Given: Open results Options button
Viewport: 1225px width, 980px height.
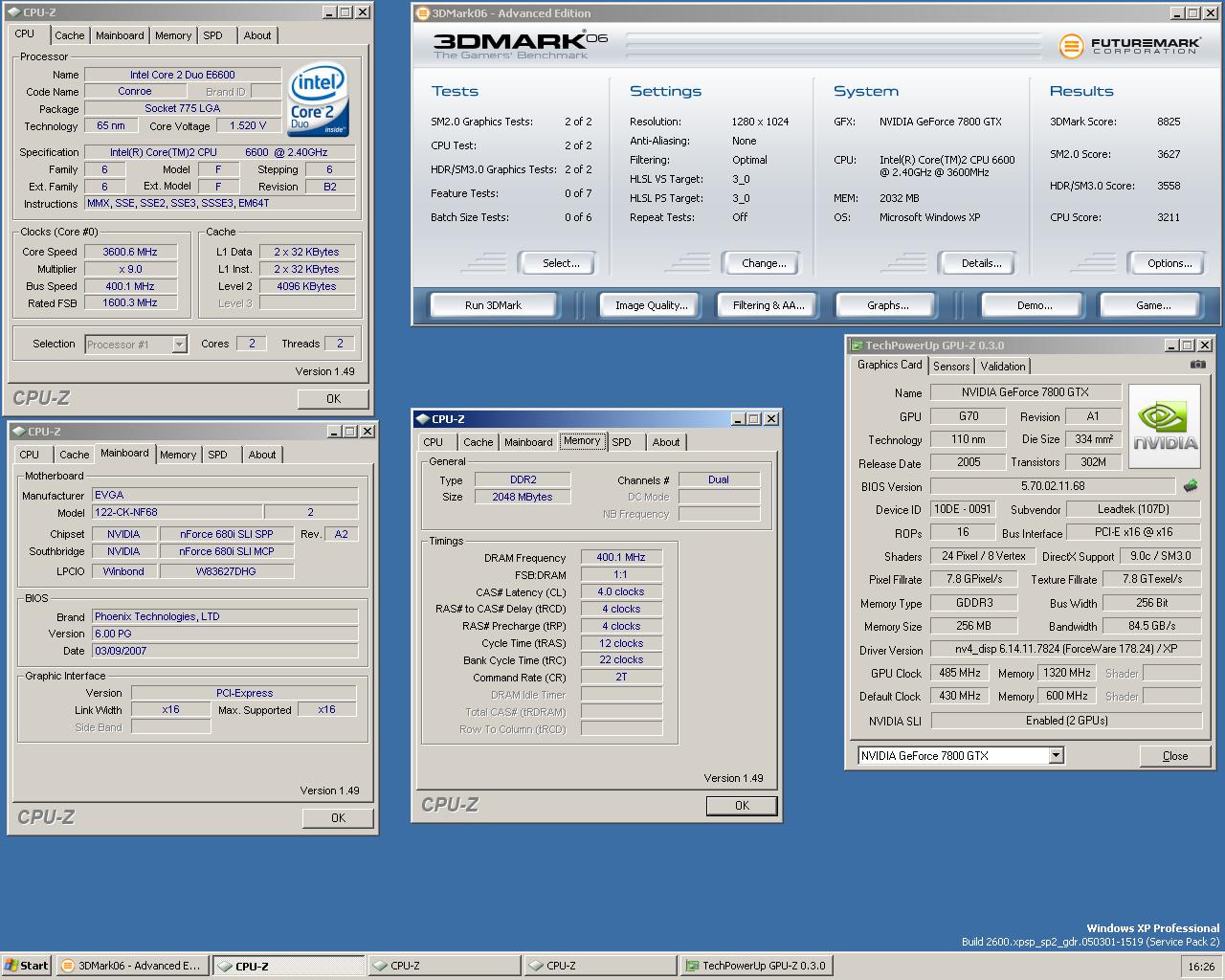Looking at the screenshot, I should 1169,263.
